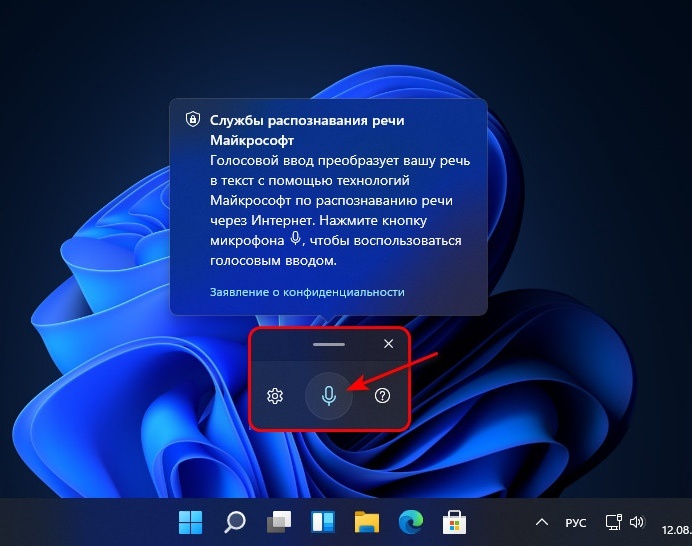Click the date in the taskbar clock
This screenshot has width=692, height=546.
677,529
